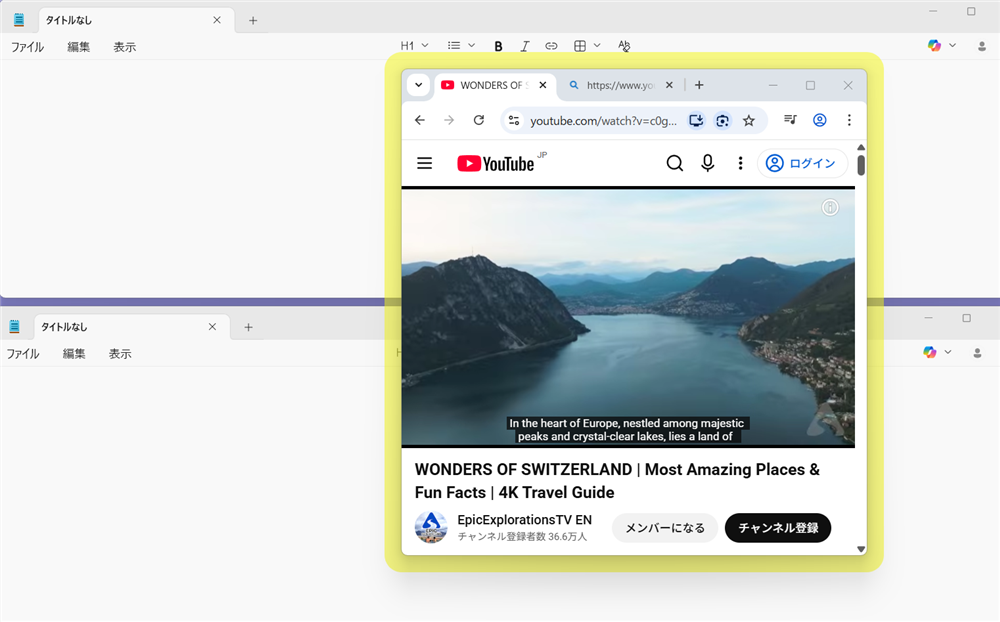Apply italic formatting to text
This screenshot has height=622, width=1000.
[x=524, y=45]
